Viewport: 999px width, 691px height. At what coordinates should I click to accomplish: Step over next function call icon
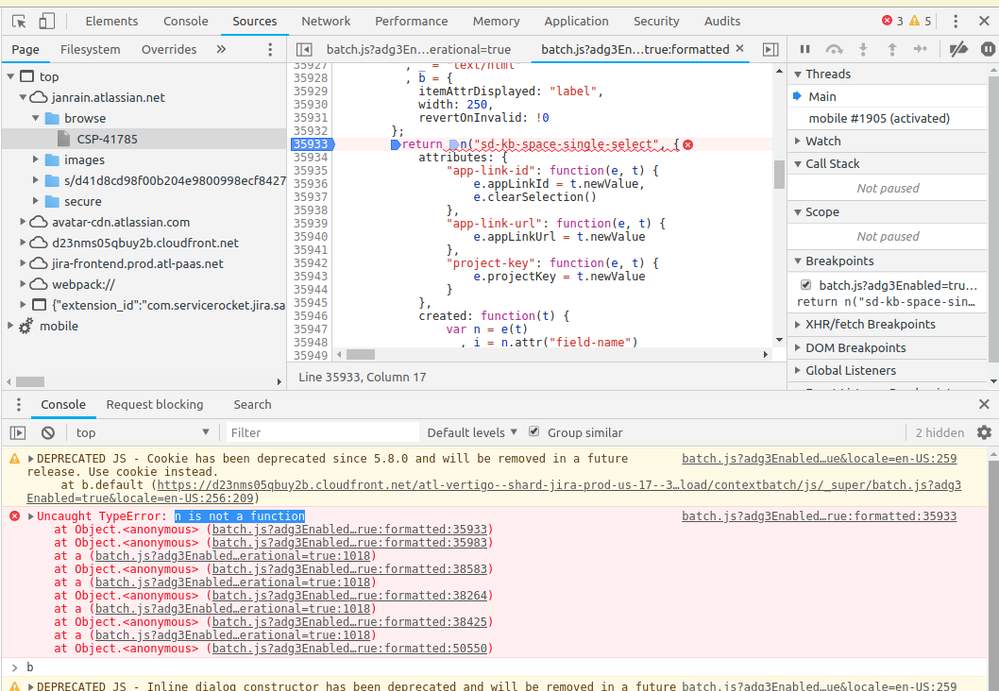click(x=833, y=49)
